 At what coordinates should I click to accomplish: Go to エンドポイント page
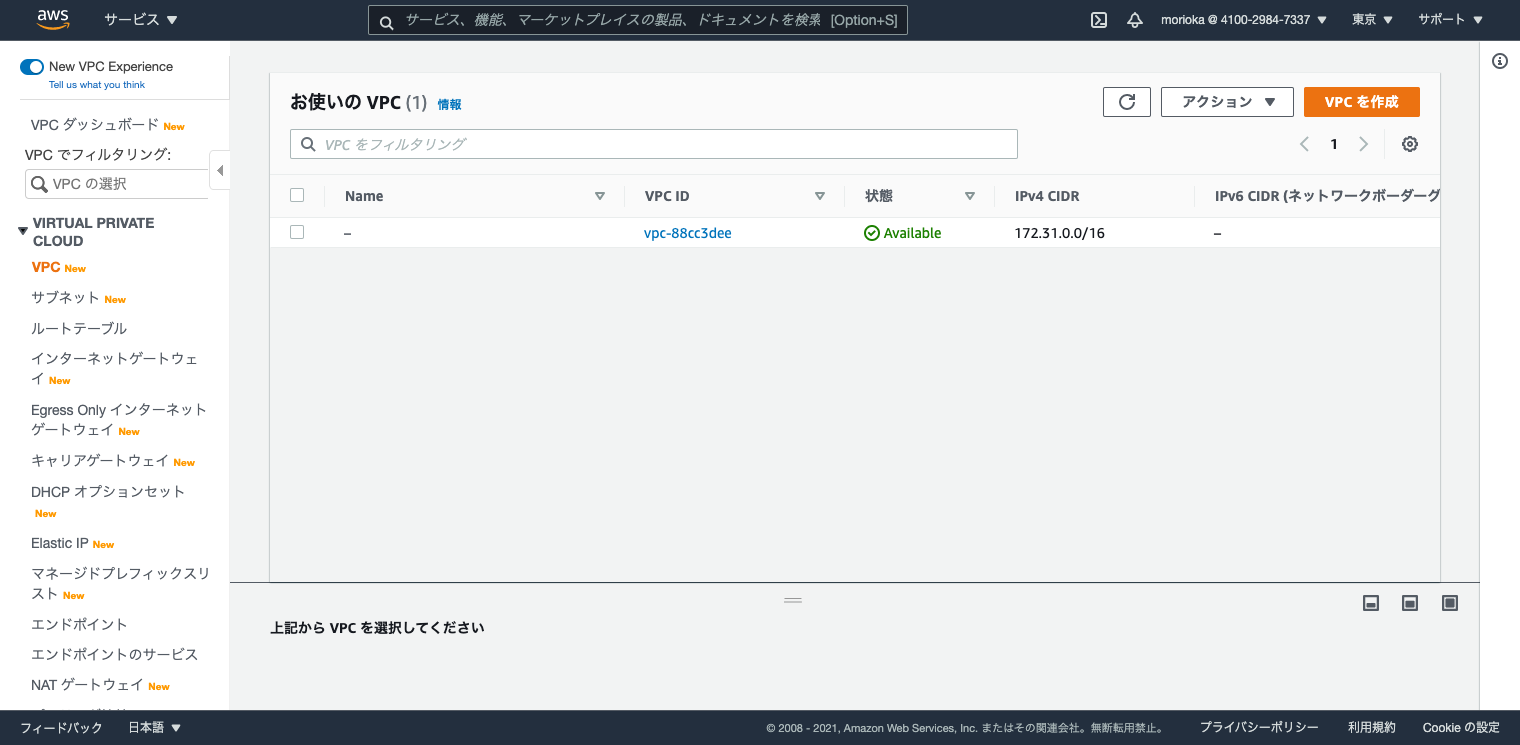[79, 624]
